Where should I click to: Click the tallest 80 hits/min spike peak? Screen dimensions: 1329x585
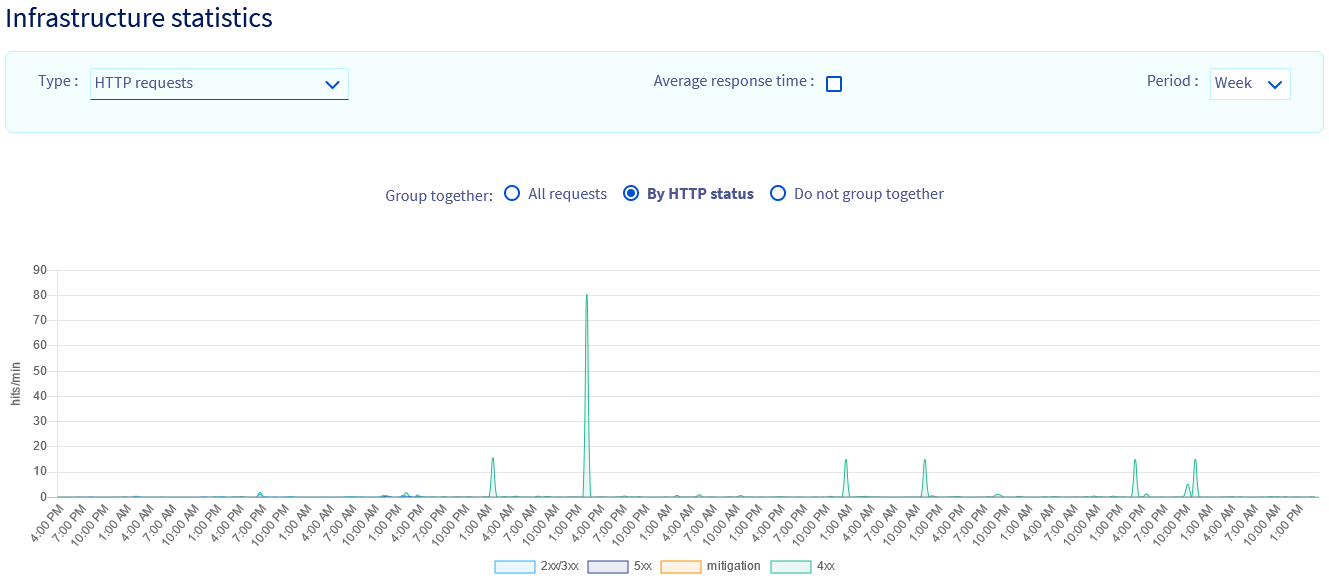tap(587, 296)
